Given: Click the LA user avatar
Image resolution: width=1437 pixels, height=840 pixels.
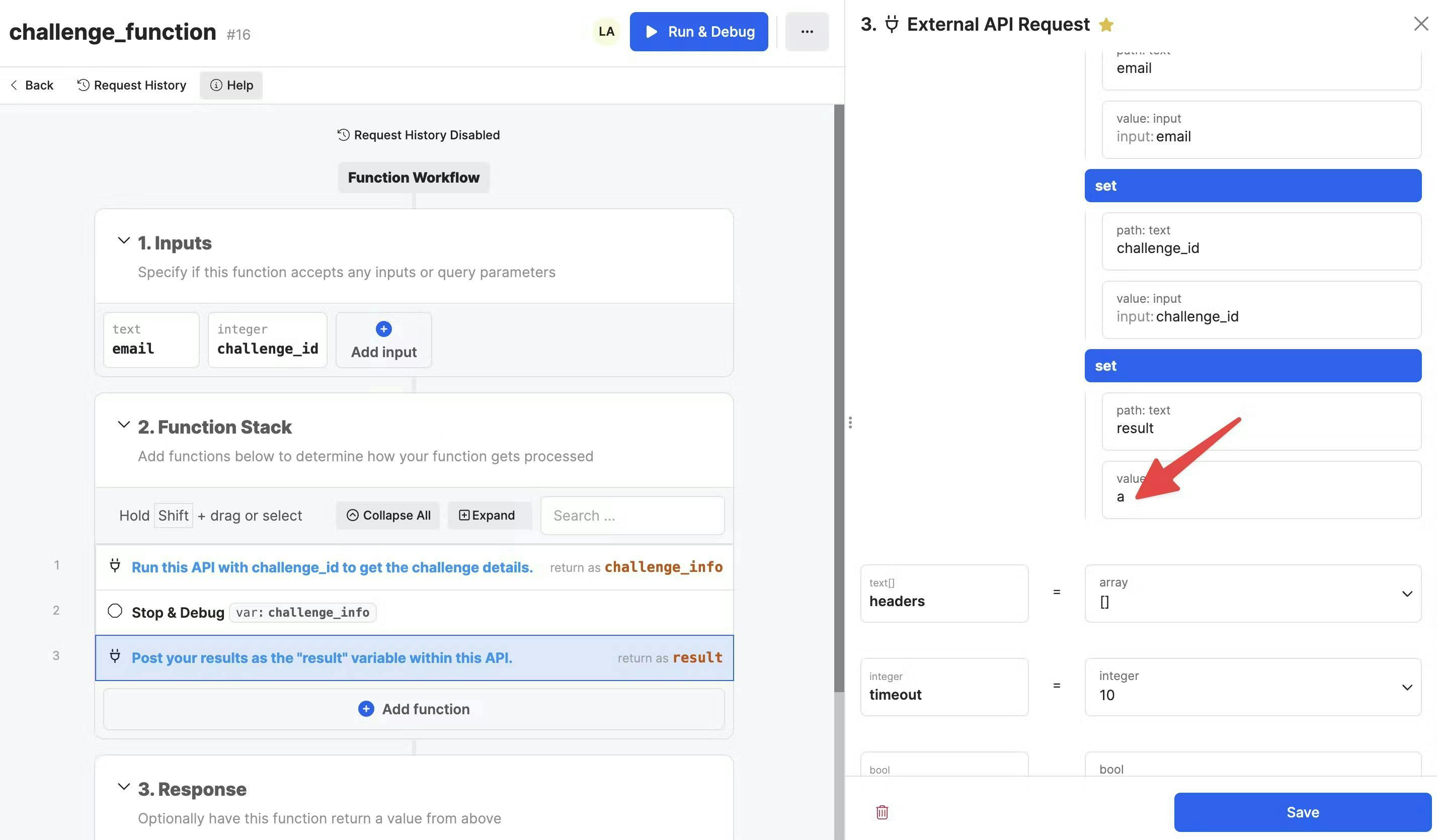Looking at the screenshot, I should [606, 32].
